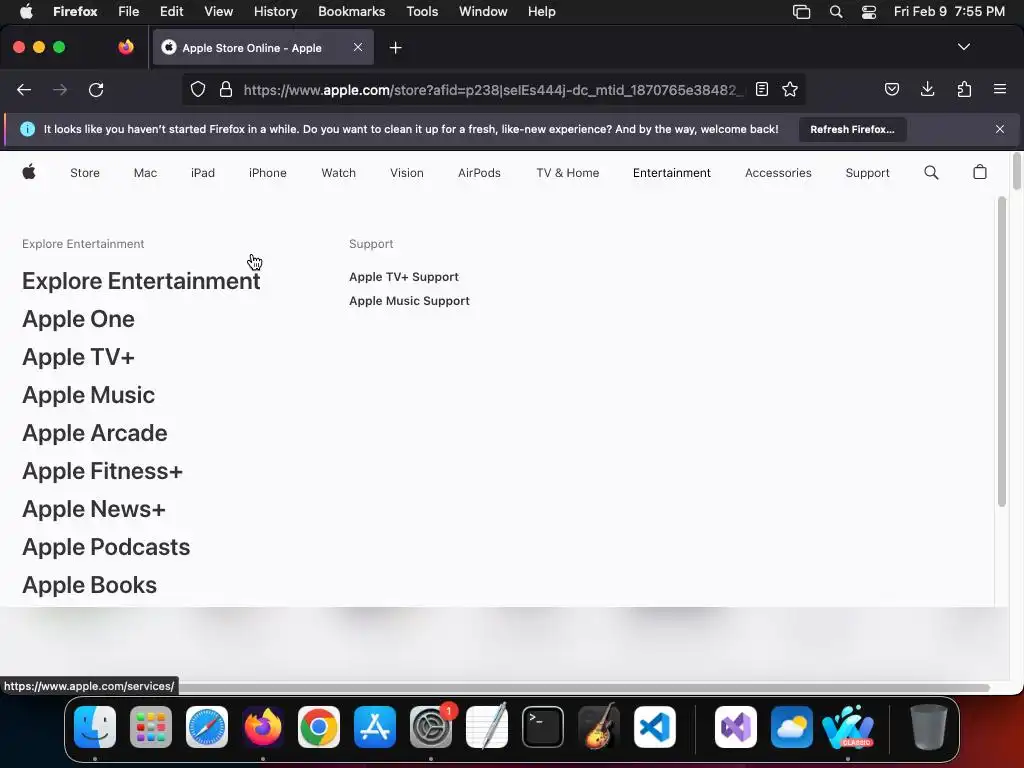Open the Apple TV+ Support link

click(x=404, y=277)
